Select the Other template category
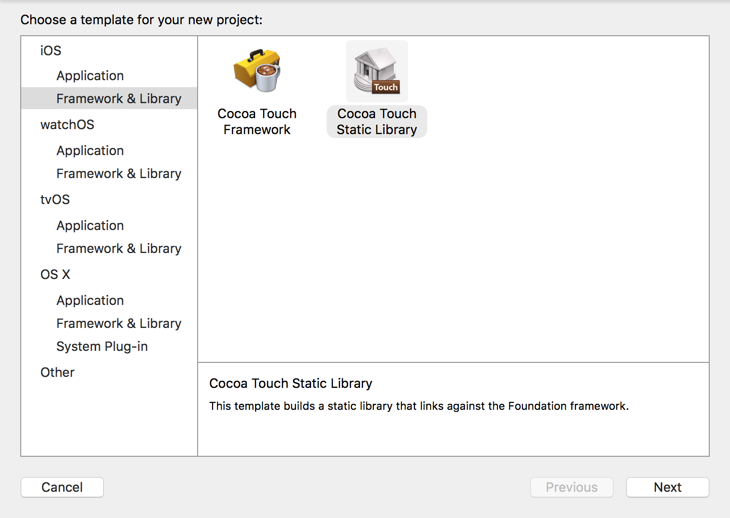The height and width of the screenshot is (518, 730). [57, 372]
